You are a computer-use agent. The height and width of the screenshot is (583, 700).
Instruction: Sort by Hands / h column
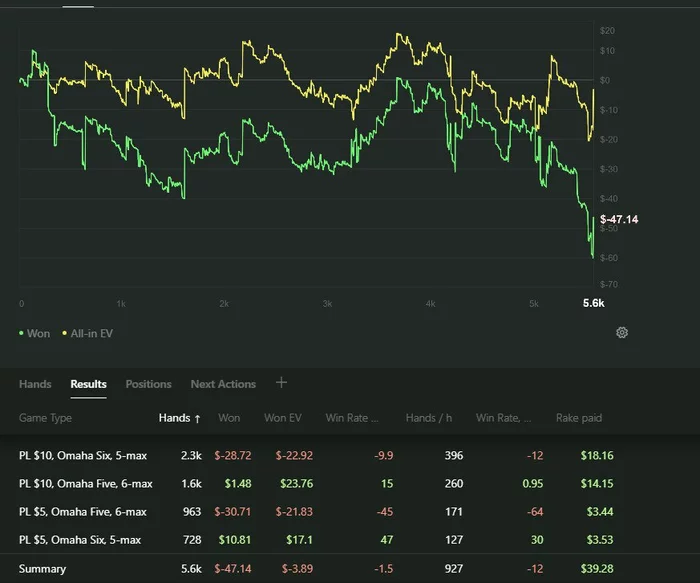[x=428, y=418]
